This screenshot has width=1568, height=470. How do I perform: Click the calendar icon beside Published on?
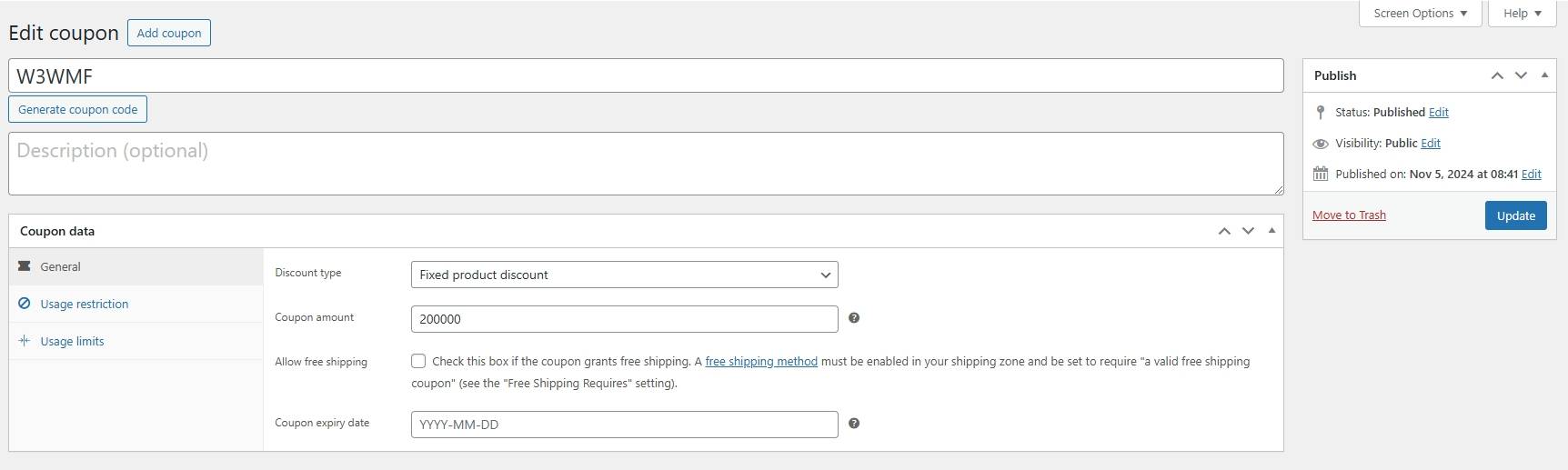pos(1321,174)
